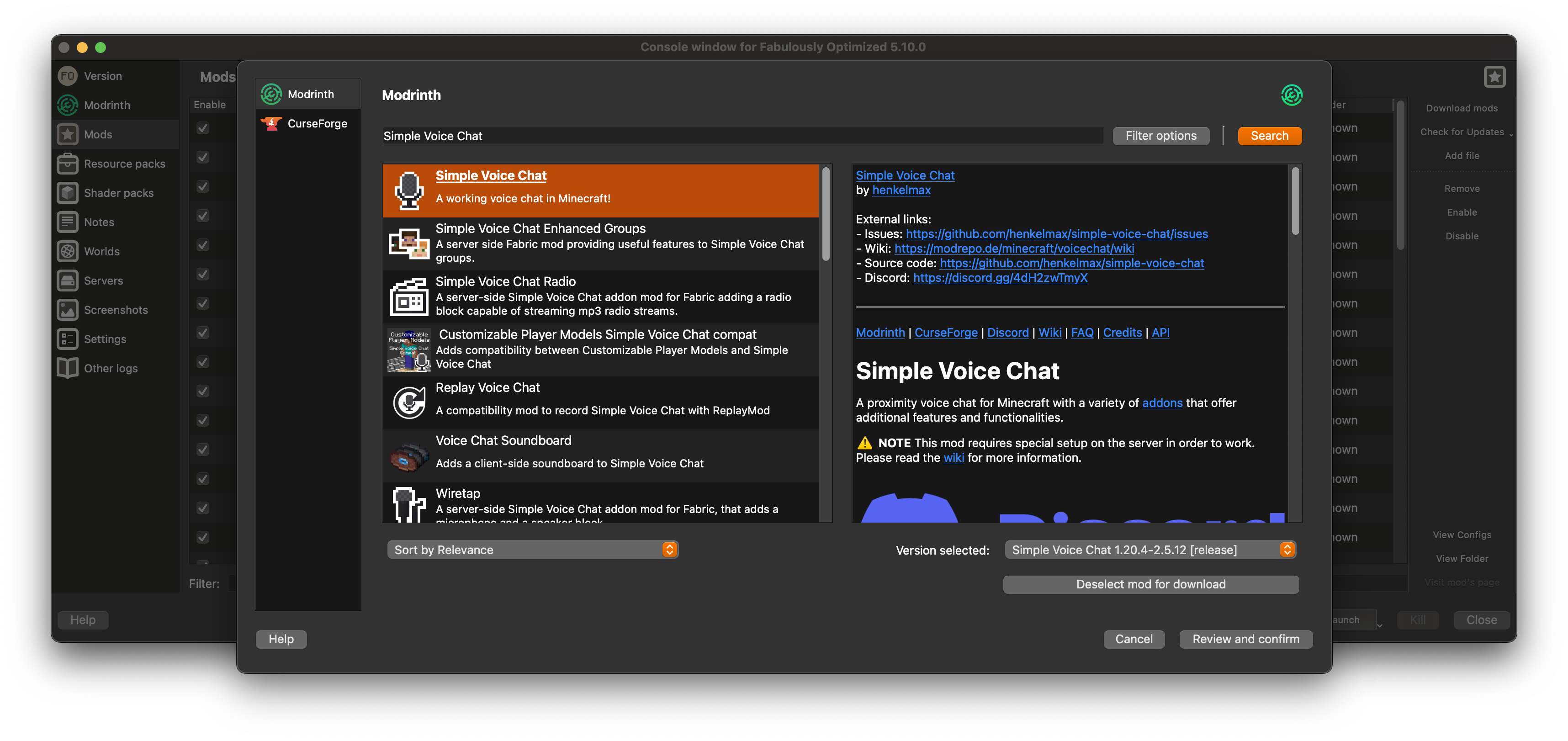
Task: Click the addons link in description
Action: pyautogui.click(x=1161, y=402)
